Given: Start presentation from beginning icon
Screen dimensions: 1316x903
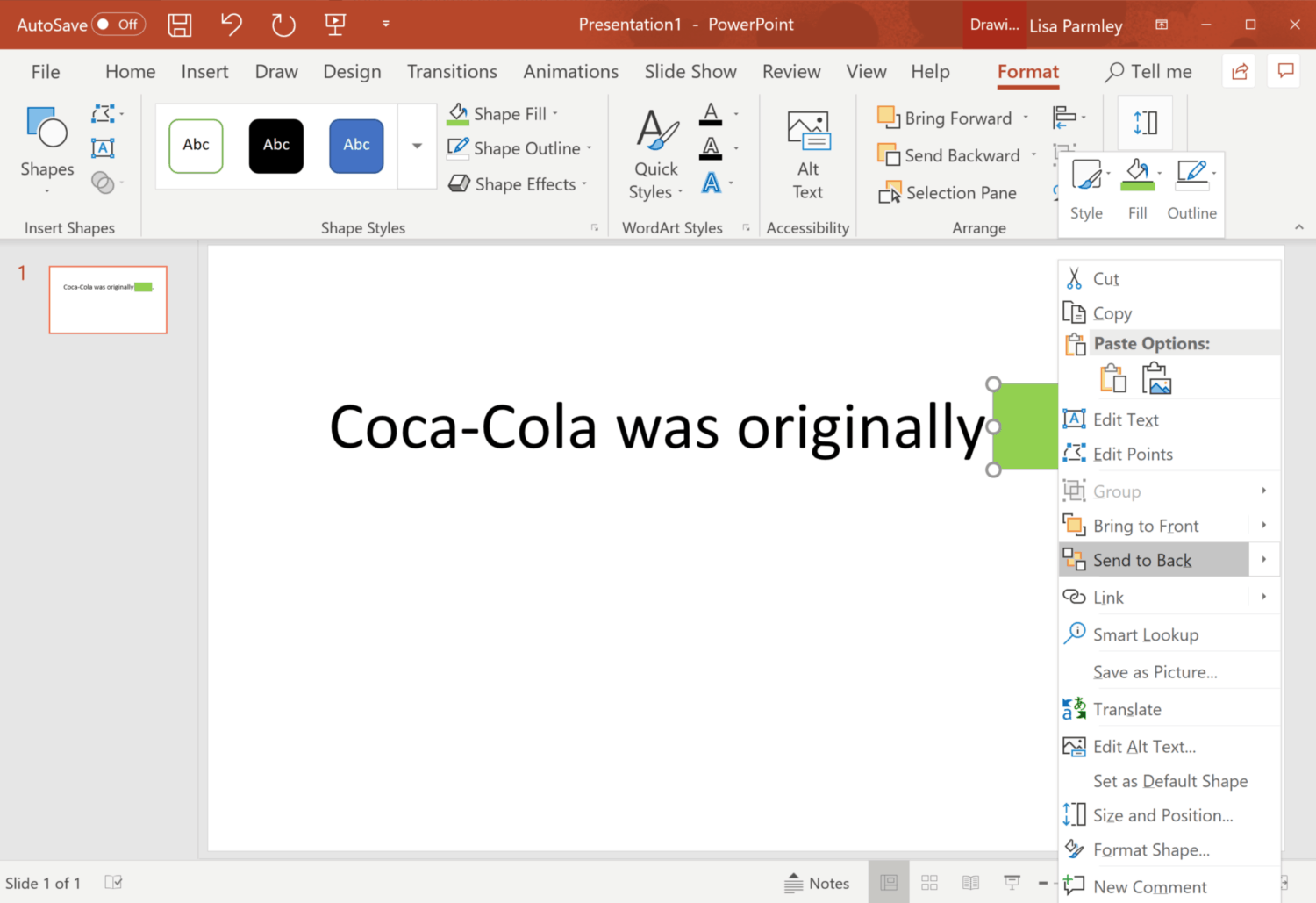Looking at the screenshot, I should [x=335, y=25].
